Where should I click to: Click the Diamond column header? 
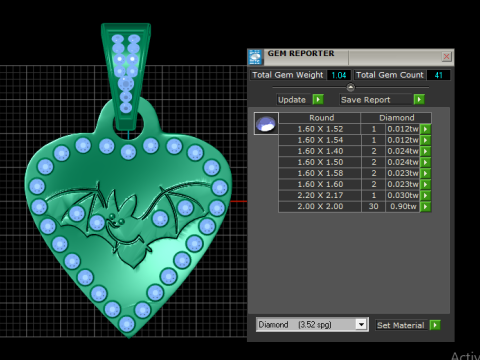tap(396, 118)
